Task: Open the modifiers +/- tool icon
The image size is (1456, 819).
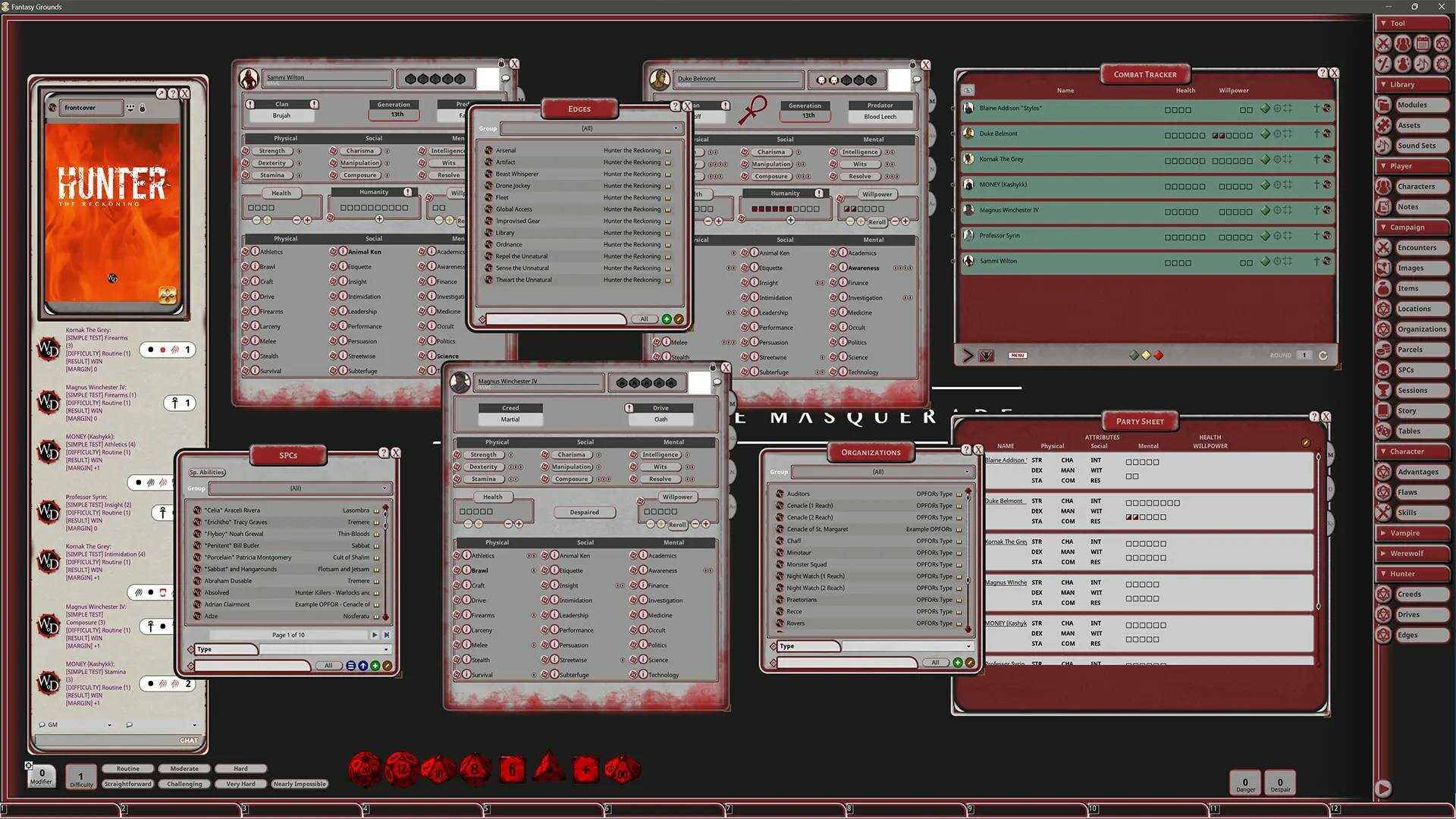Action: point(1384,64)
